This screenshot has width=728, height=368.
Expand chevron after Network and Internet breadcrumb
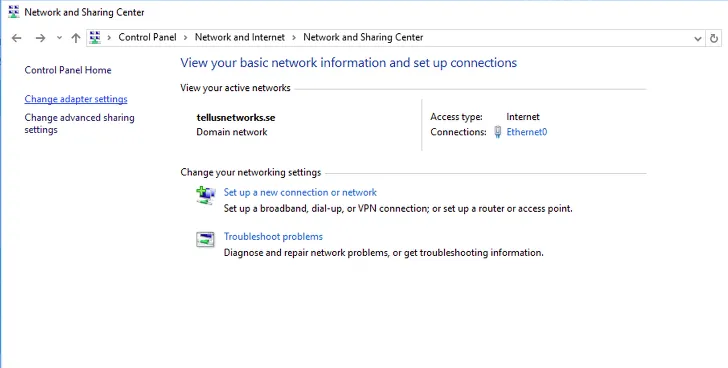[294, 38]
